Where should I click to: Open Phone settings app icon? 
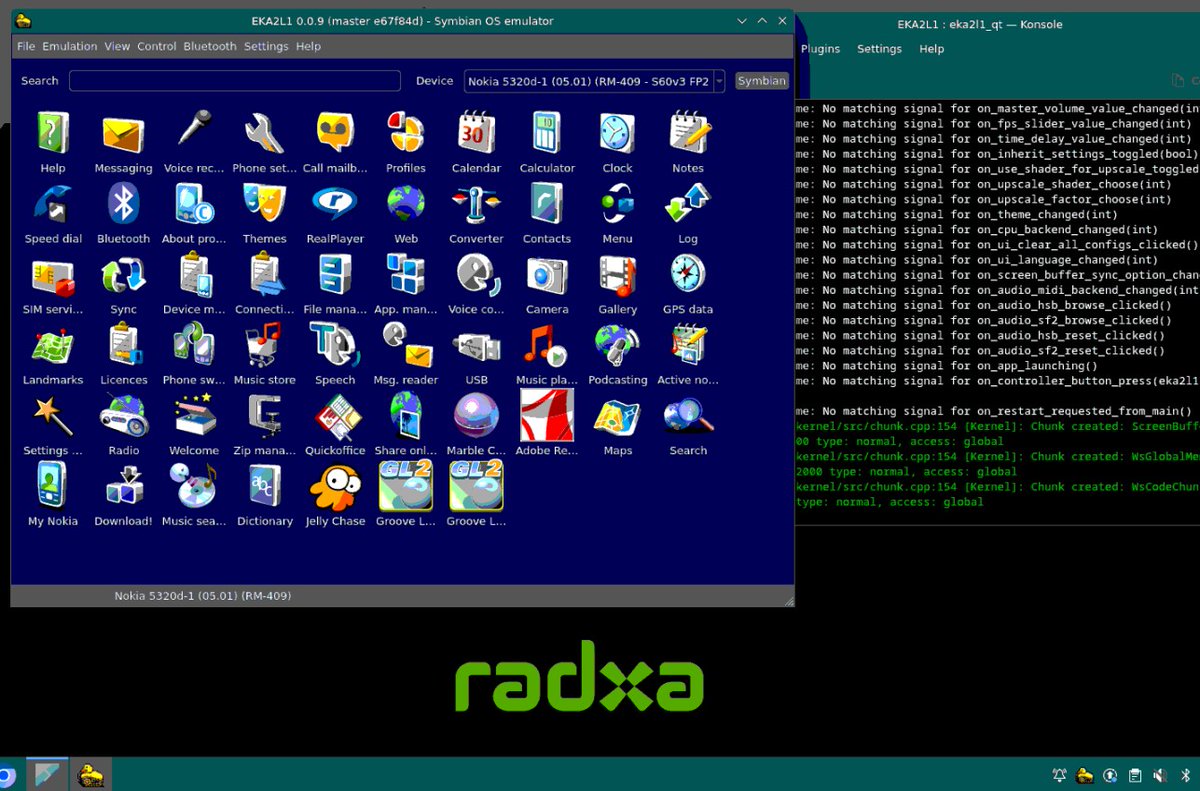click(265, 133)
